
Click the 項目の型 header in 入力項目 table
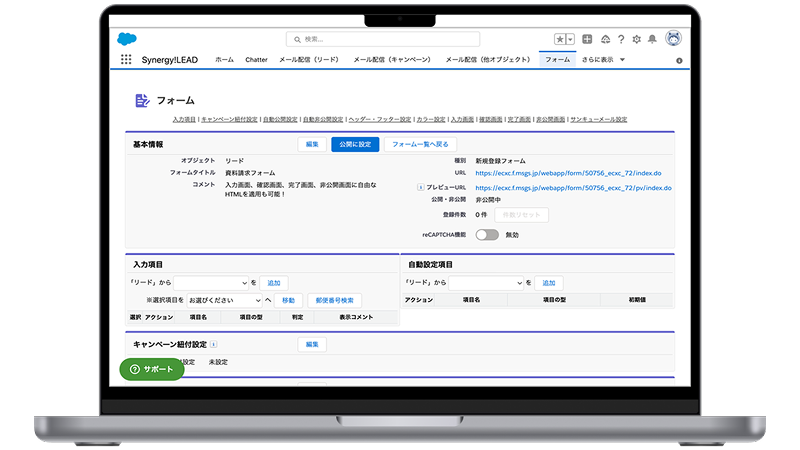point(251,317)
